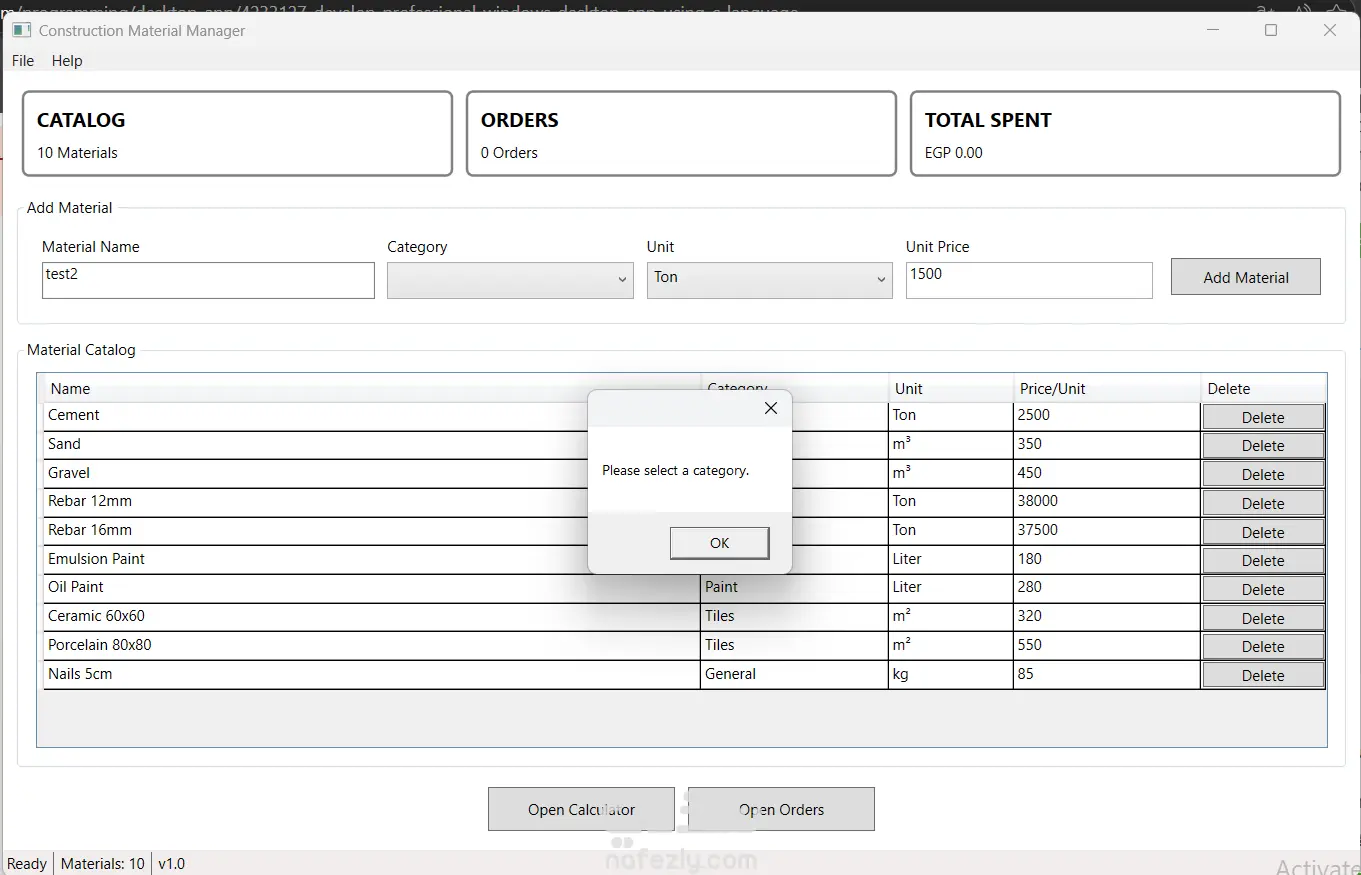This screenshot has height=875, width=1361.
Task: Sort by the Price/Unit column header
Action: coord(1106,388)
